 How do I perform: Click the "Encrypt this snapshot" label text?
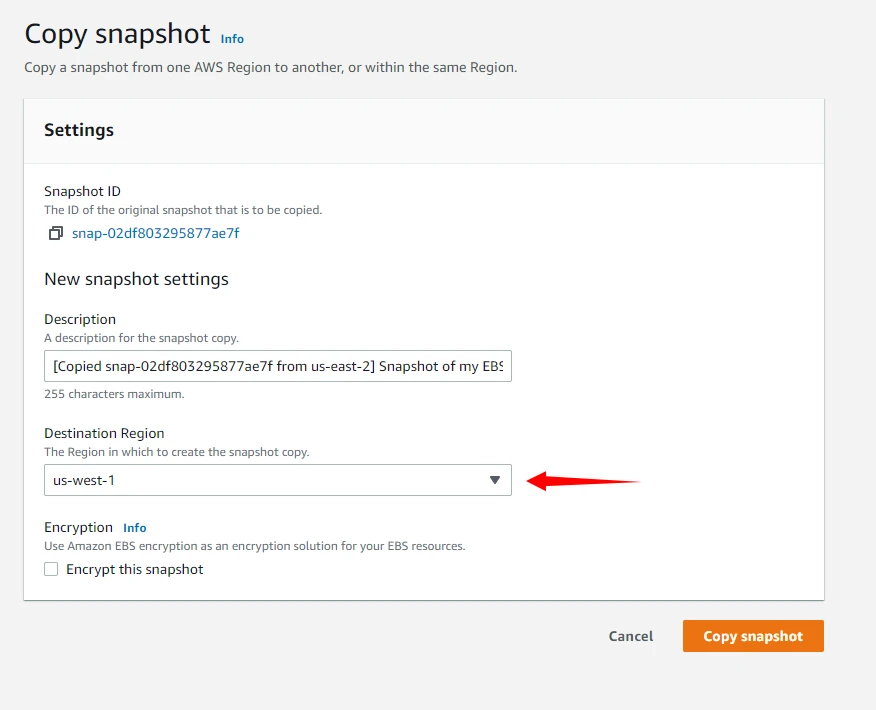point(134,570)
